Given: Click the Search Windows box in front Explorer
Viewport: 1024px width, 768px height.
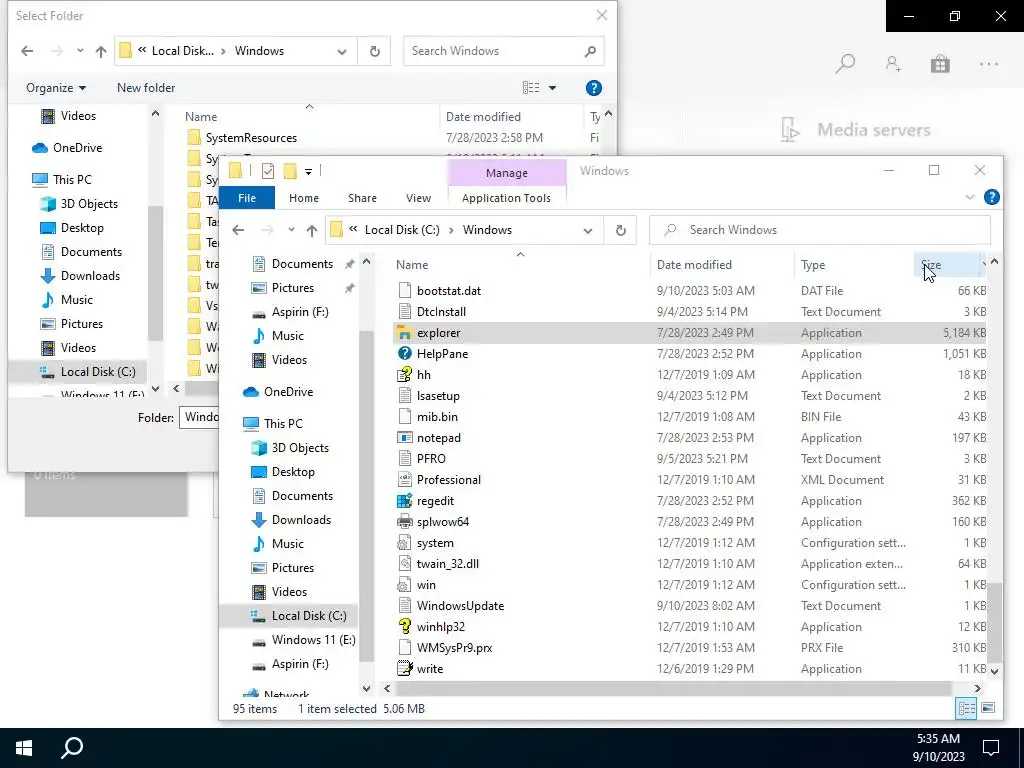Looking at the screenshot, I should click(820, 230).
